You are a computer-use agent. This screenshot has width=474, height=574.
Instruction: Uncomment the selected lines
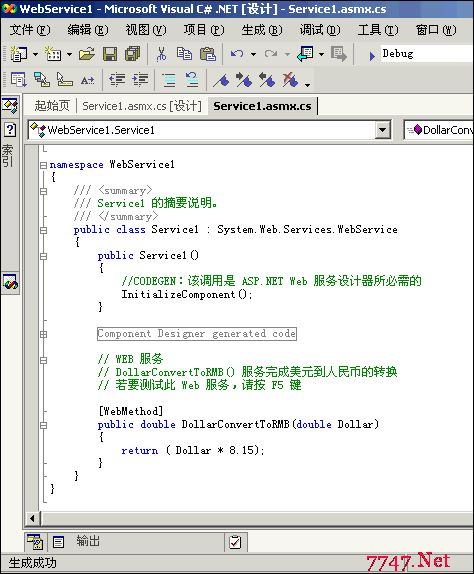tap(192, 79)
